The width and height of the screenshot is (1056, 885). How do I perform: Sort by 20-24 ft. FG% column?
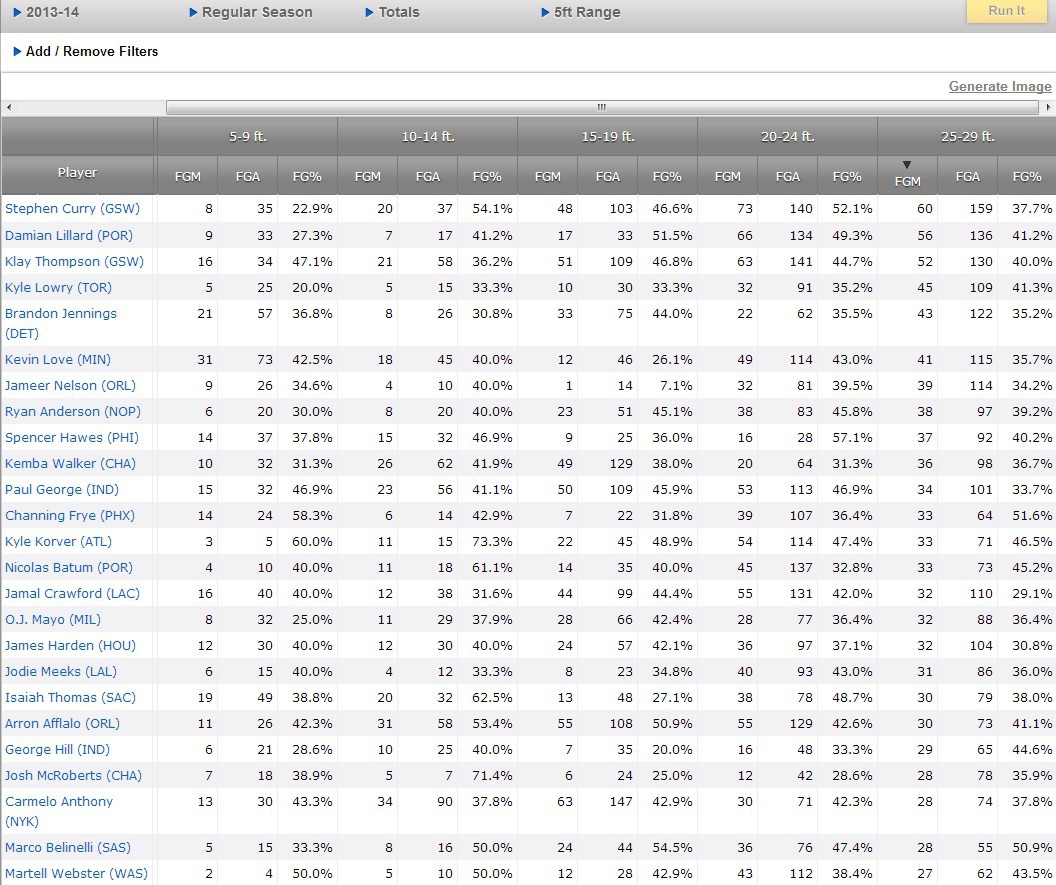847,176
